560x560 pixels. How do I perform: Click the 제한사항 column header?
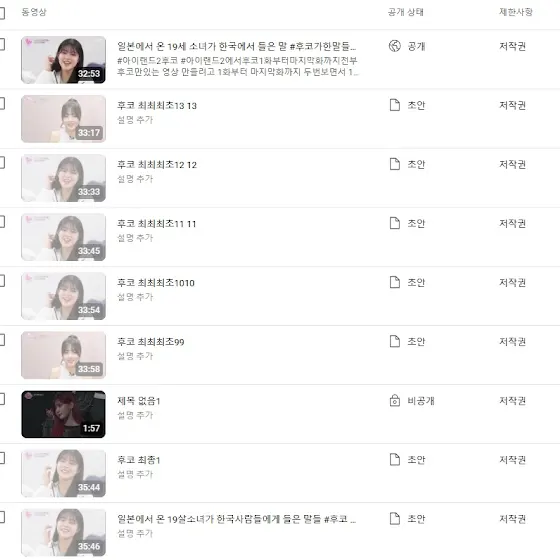(516, 12)
